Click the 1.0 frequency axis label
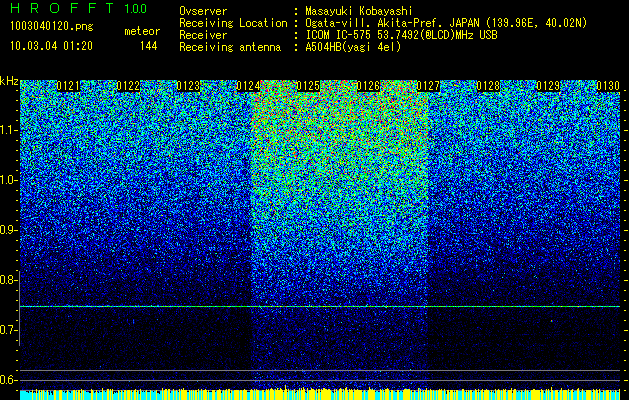This screenshot has width=629, height=400. 8,180
